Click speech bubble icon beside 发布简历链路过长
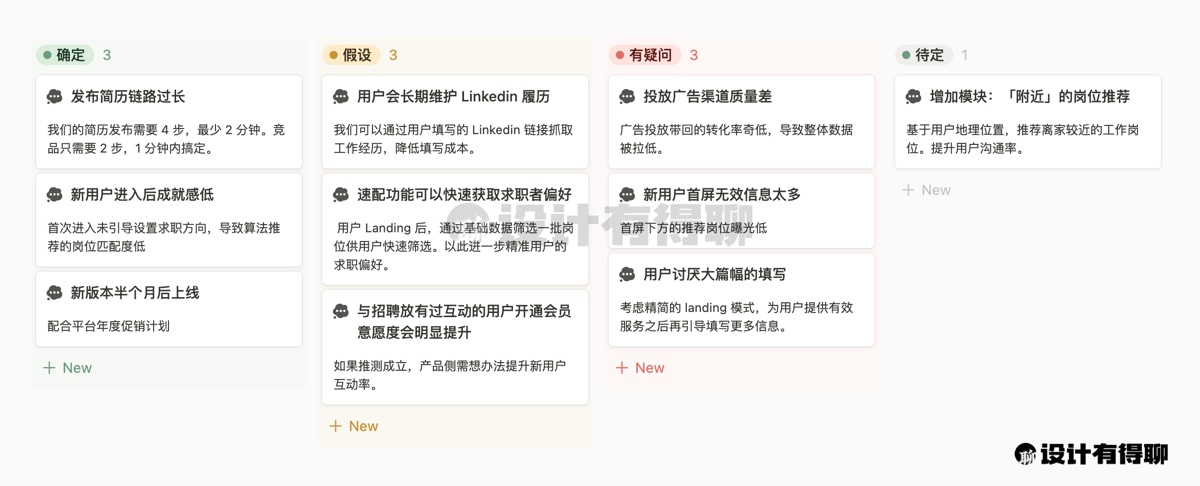This screenshot has height=486, width=1200. click(x=55, y=97)
